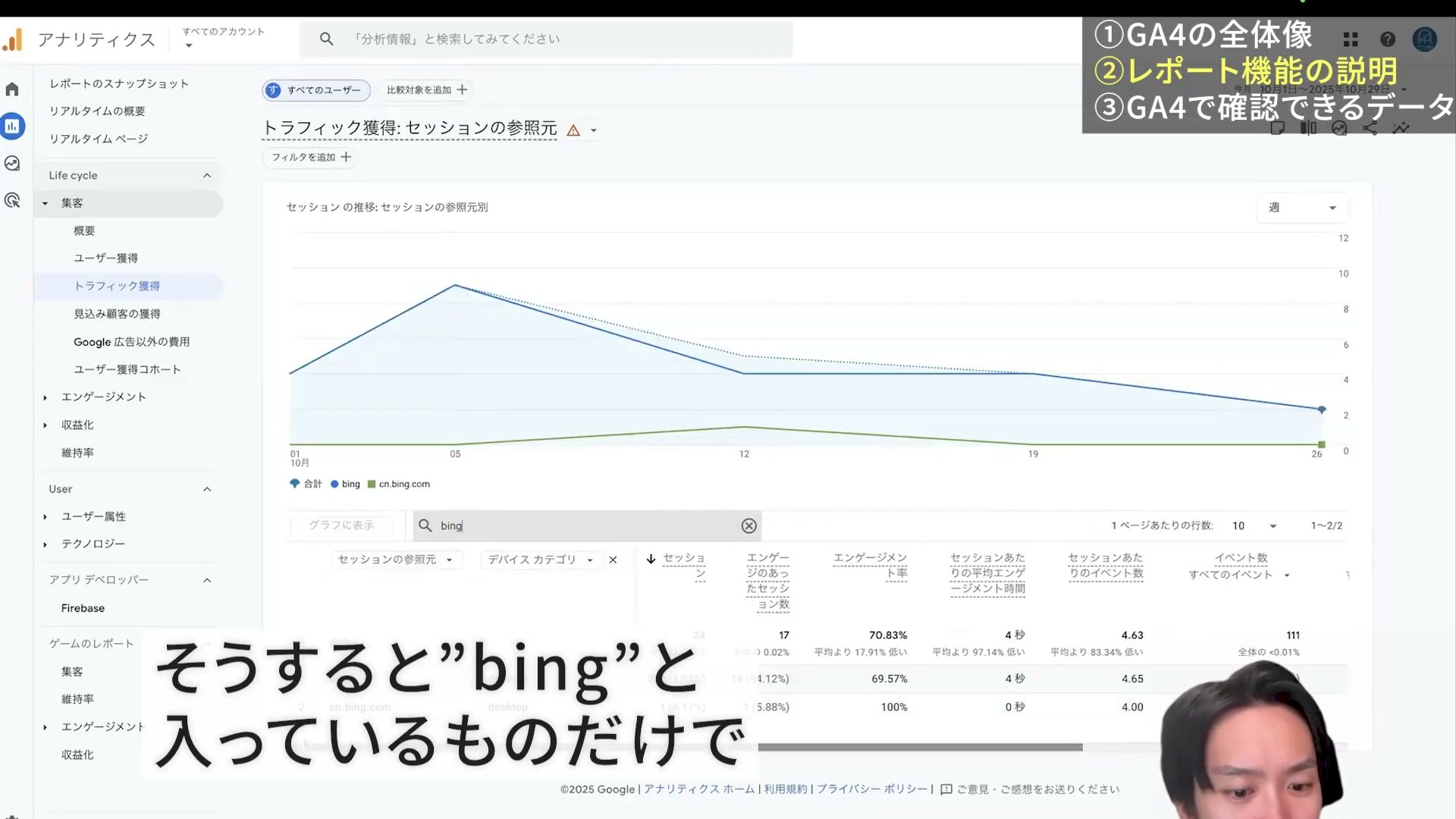
Task: Open リアルタイム ページ
Action: tap(99, 139)
